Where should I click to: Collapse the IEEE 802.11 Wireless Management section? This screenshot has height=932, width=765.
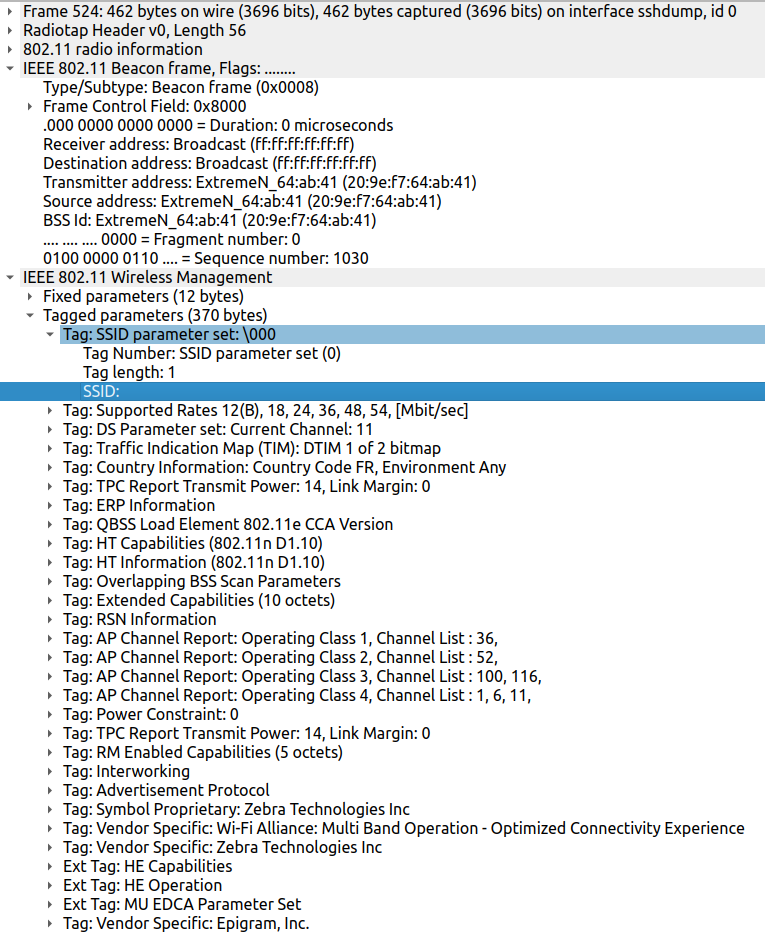coord(10,278)
